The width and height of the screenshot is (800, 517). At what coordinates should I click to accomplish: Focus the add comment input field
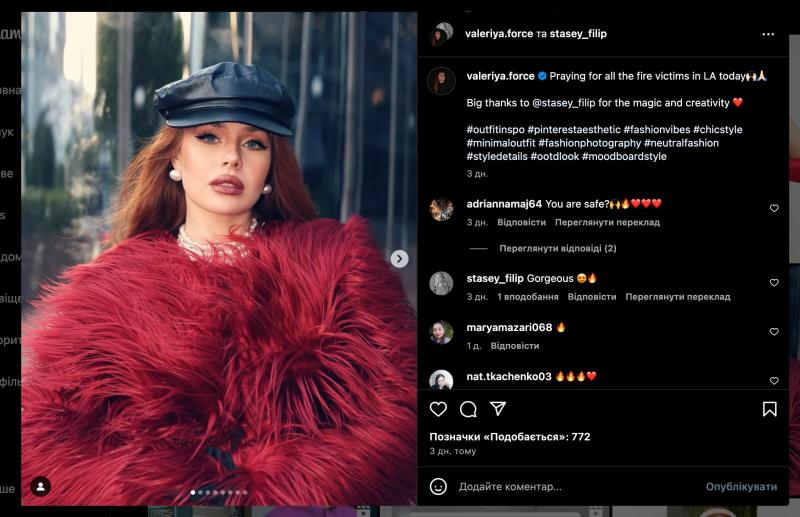click(x=577, y=487)
